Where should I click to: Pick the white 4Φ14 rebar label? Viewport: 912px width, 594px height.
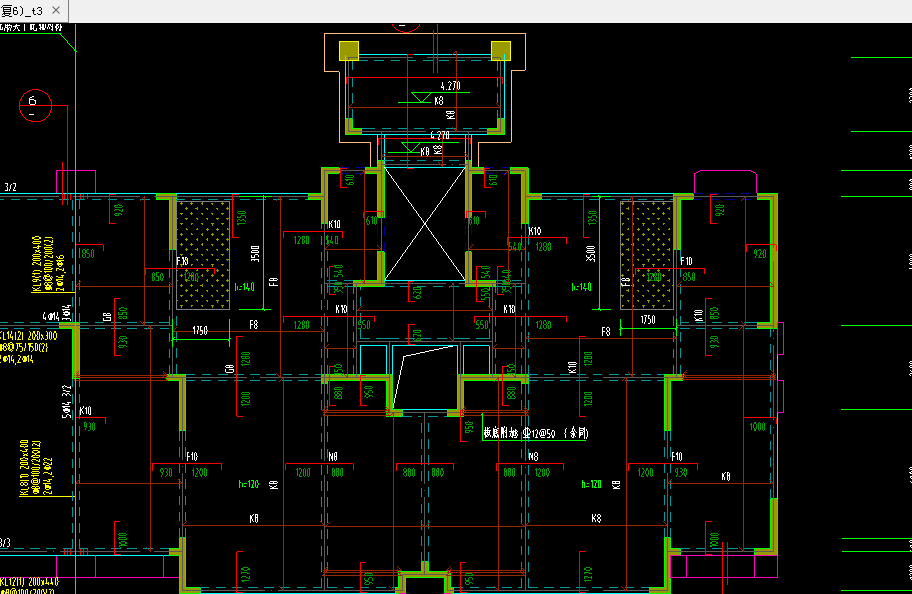click(x=51, y=316)
